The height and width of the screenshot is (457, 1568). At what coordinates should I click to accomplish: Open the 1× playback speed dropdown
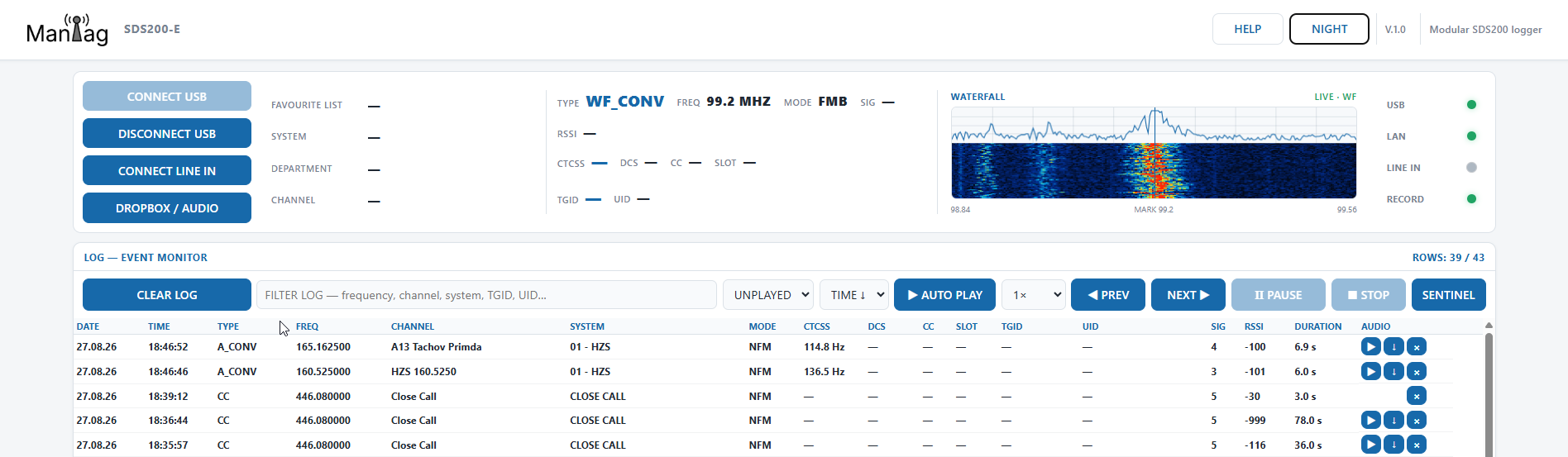coord(1034,295)
